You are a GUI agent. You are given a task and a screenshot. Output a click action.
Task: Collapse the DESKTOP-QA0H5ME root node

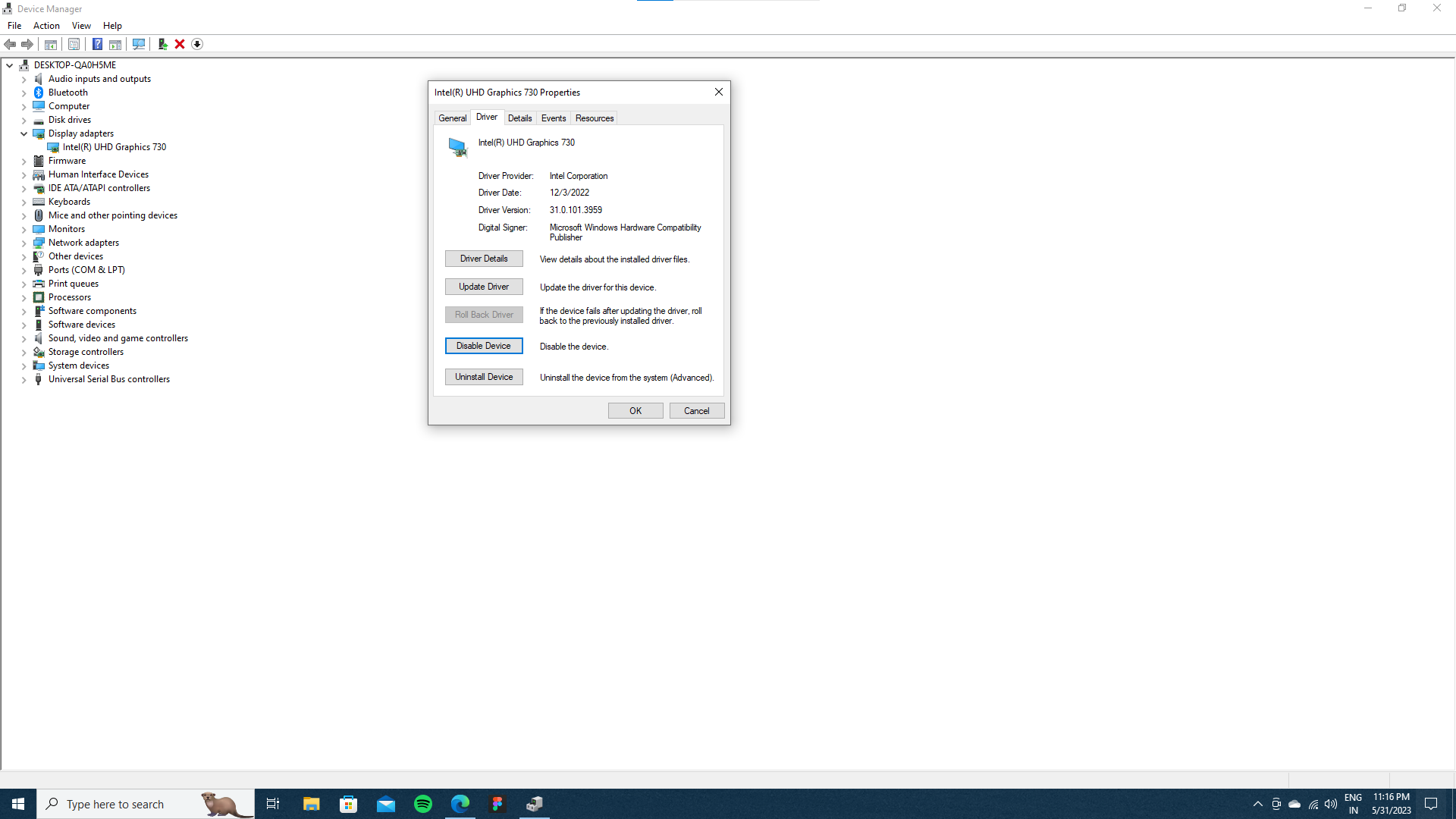10,65
